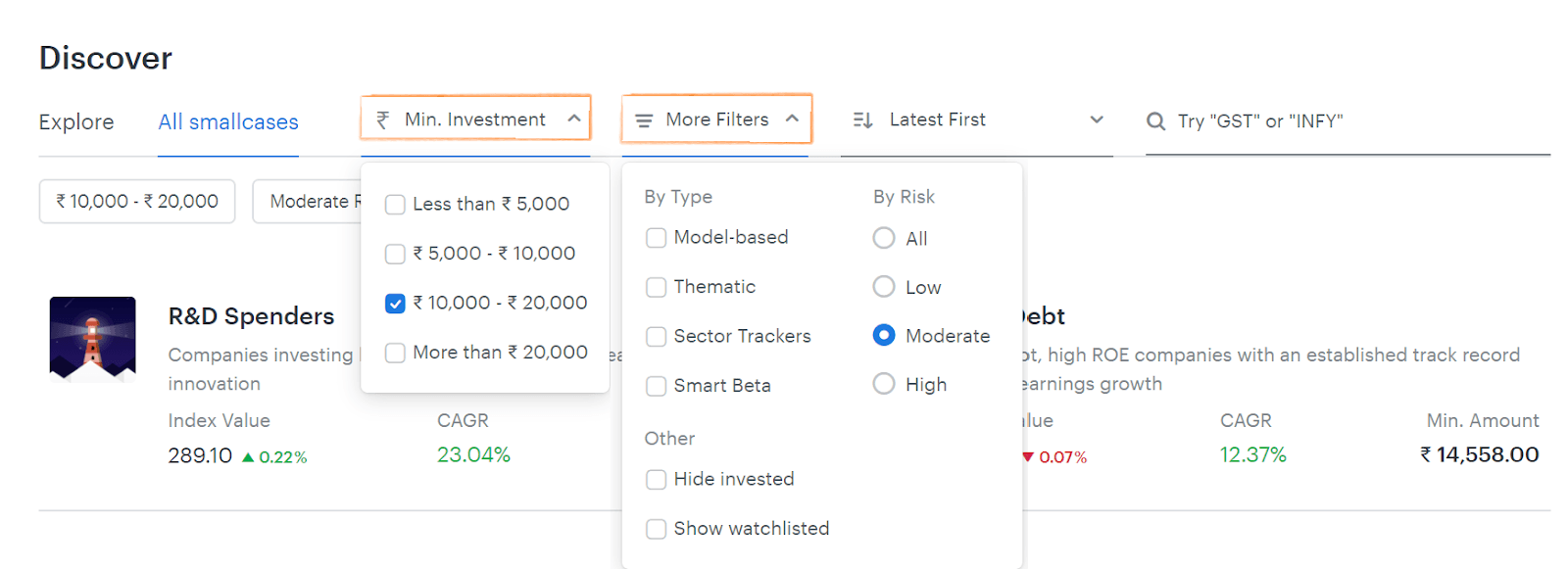Open the R&D Spenders lighthouse thumbnail

(x=93, y=339)
